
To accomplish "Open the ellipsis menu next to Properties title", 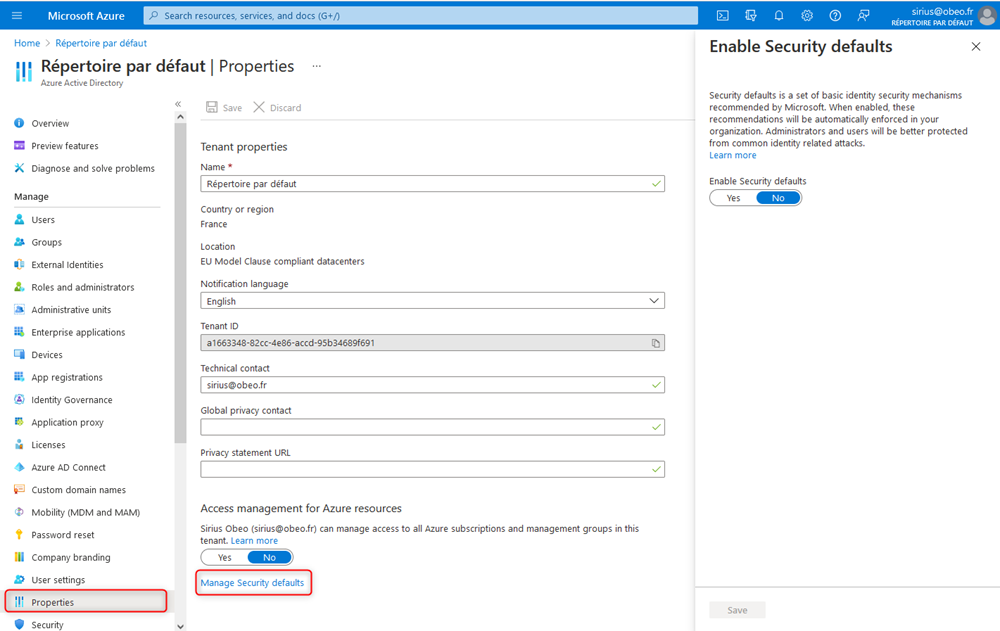I will pos(314,65).
